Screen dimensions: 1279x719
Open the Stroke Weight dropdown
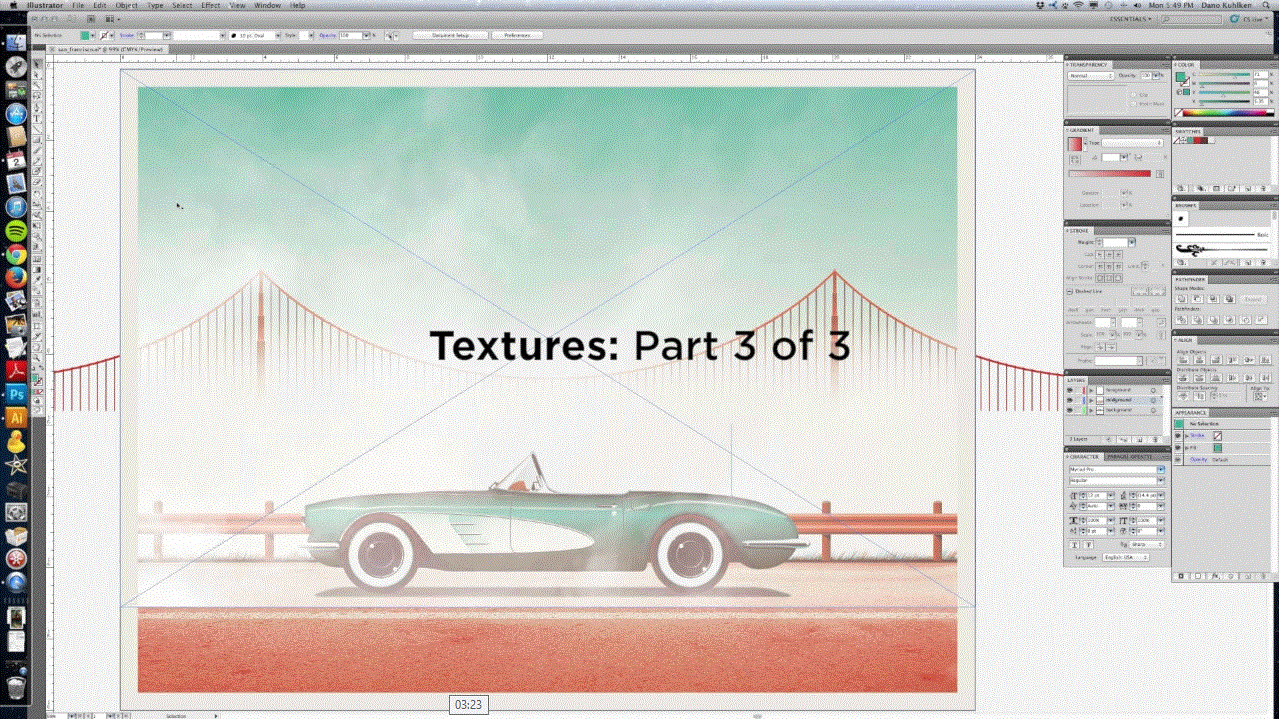[x=1131, y=242]
